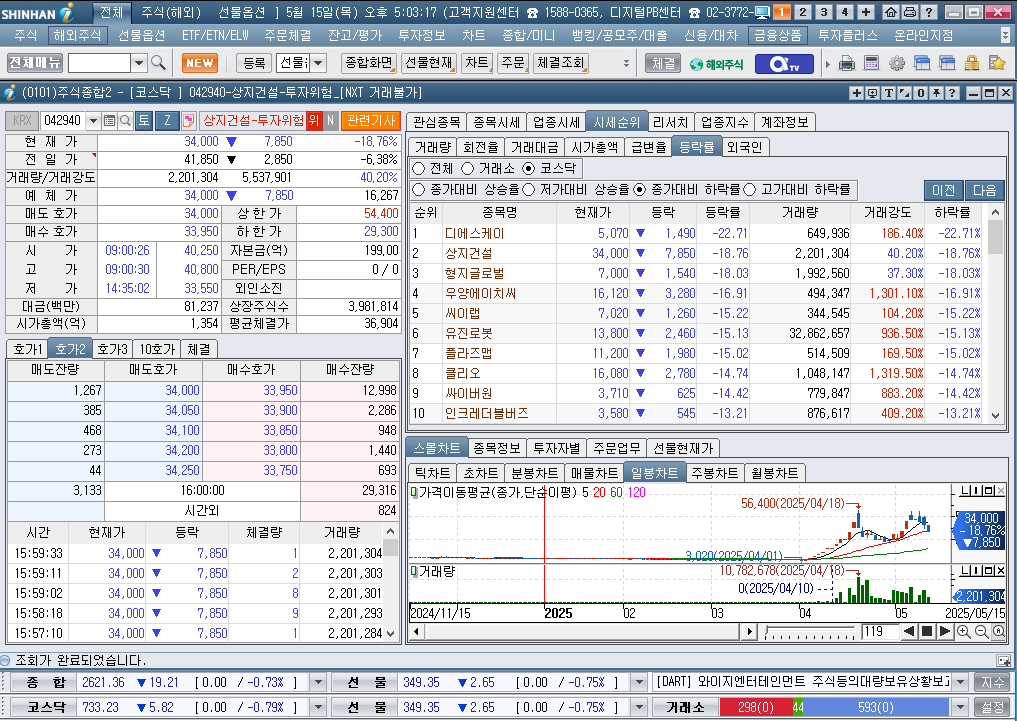Switch to the 주봉차트 tab
The width and height of the screenshot is (1017, 721).
(x=715, y=473)
